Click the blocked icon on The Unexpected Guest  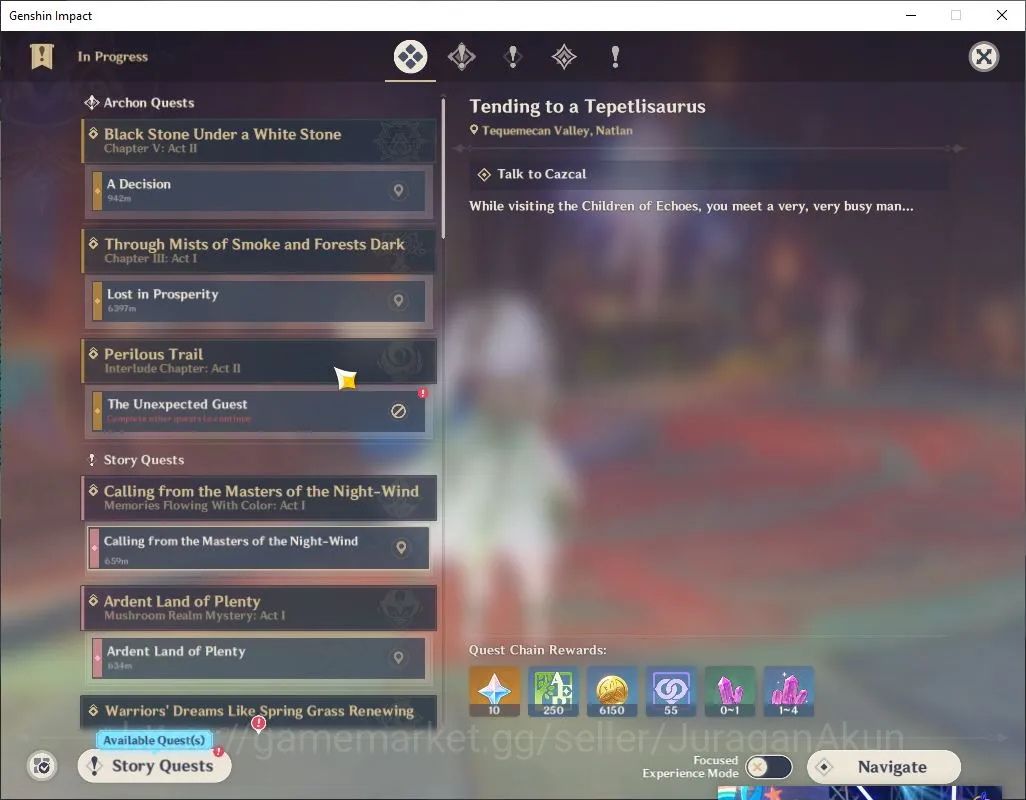click(x=398, y=411)
